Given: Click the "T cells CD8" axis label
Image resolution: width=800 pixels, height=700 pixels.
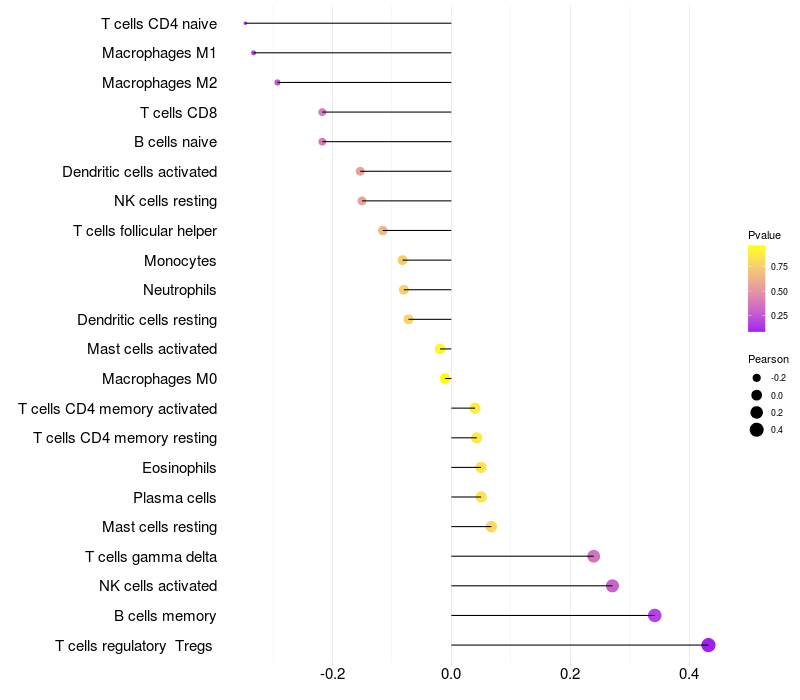Looking at the screenshot, I should point(178,112).
